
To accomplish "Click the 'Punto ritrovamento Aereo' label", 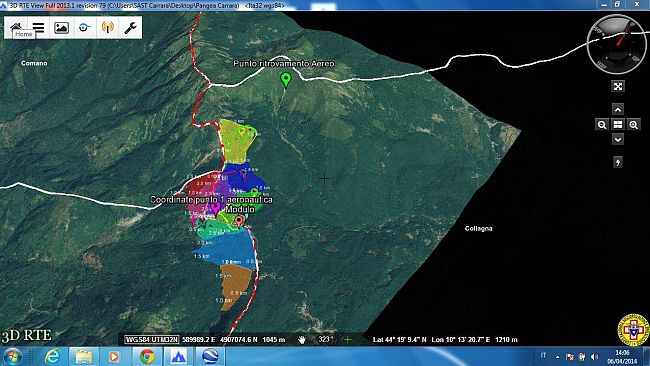I will 284,63.
